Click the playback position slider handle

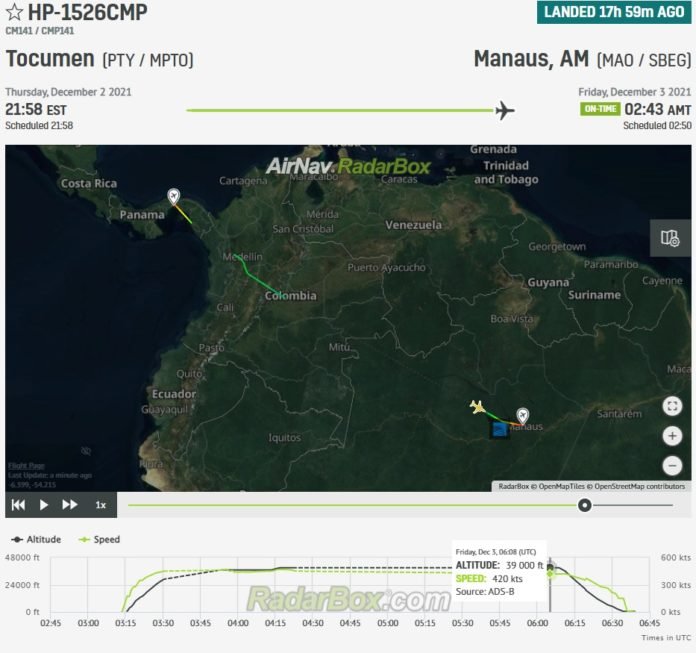(x=585, y=505)
